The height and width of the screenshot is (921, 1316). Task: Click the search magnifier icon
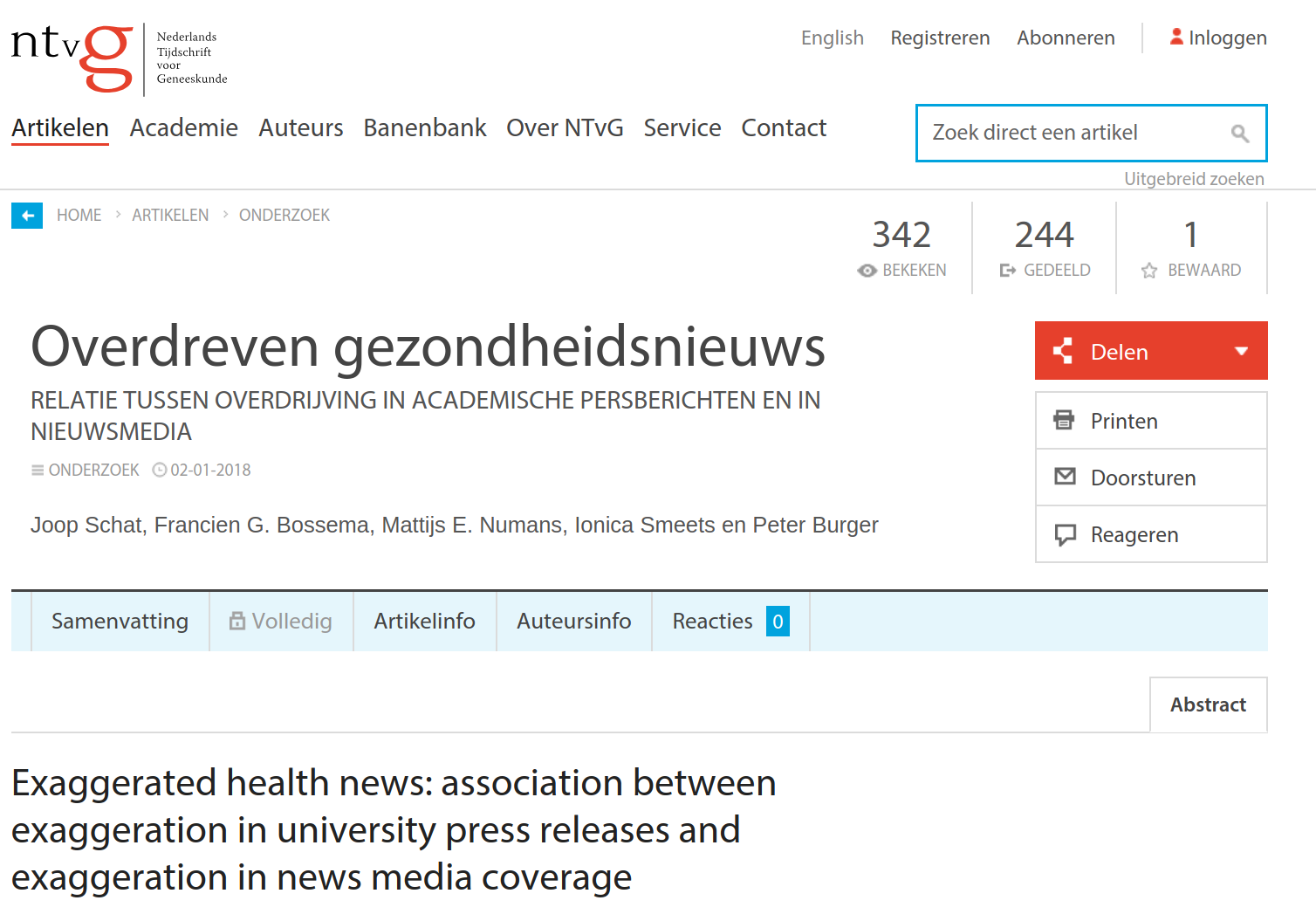(x=1239, y=134)
